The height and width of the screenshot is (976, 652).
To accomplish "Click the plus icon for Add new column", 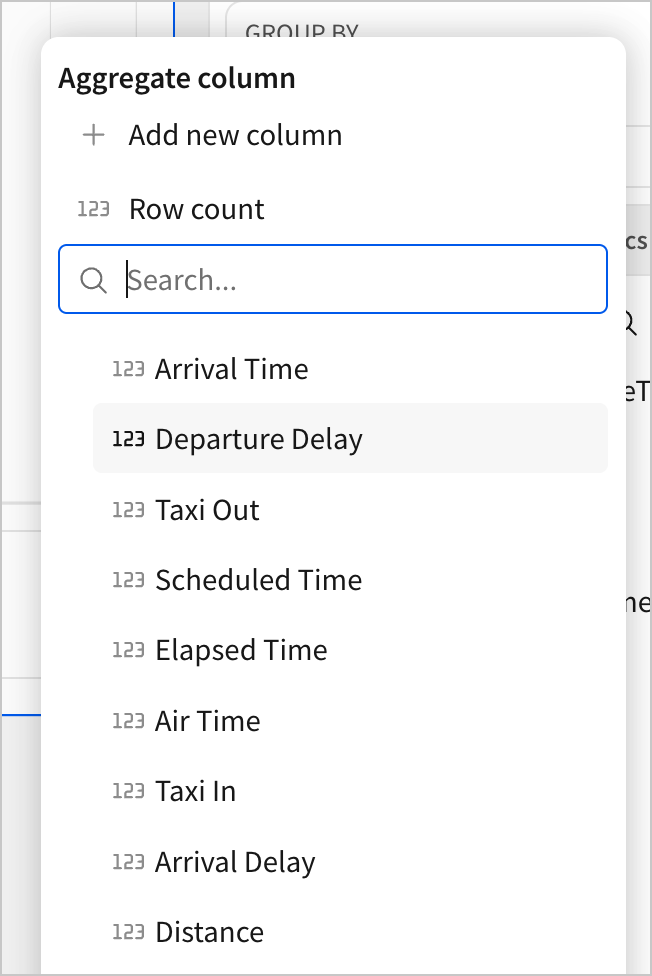I will [x=93, y=136].
